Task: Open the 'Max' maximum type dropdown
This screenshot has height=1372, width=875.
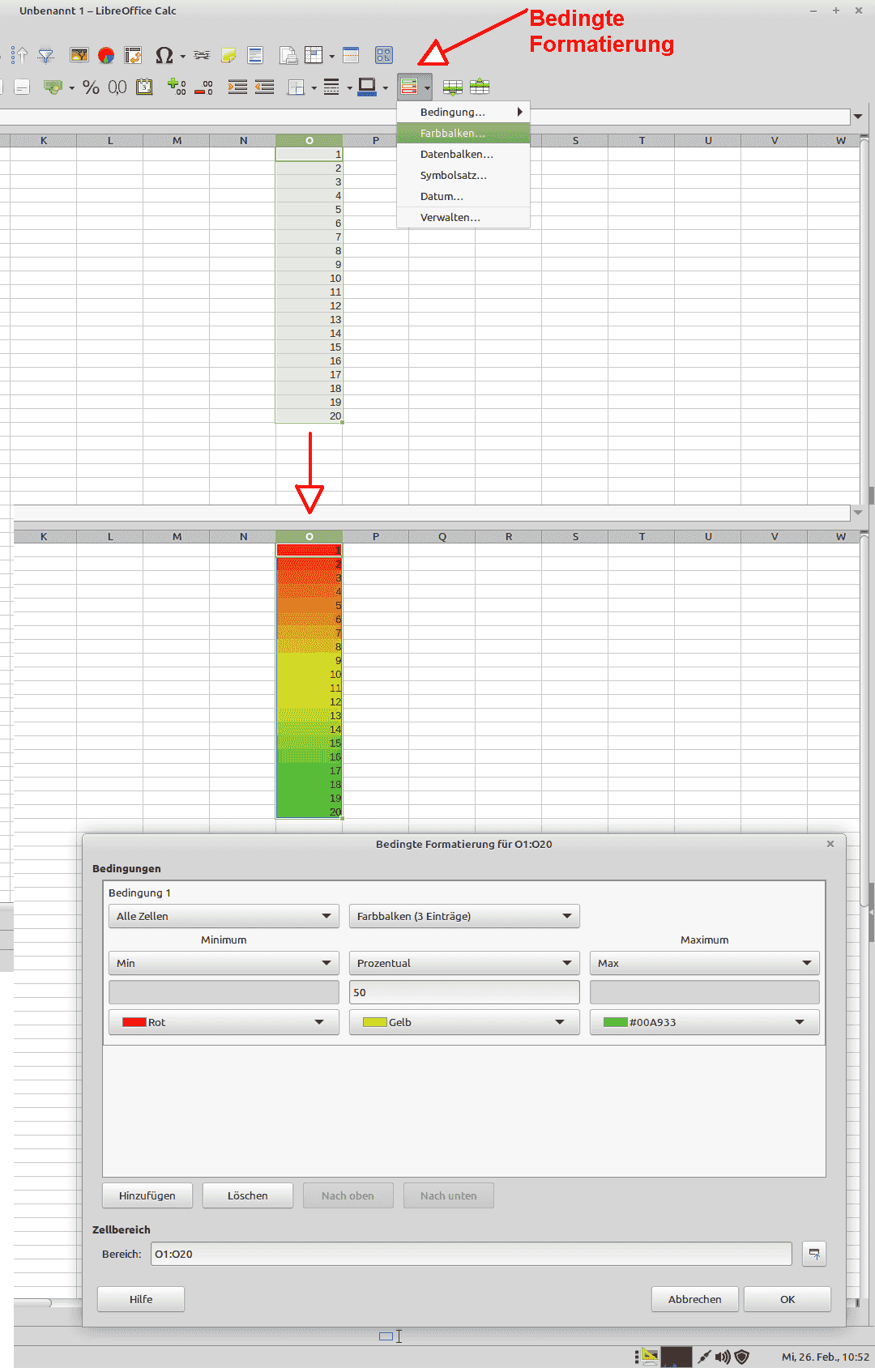Action: tap(704, 963)
